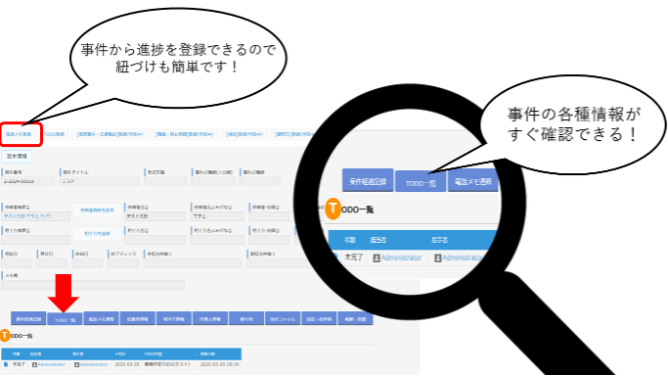Image resolution: width=668 pixels, height=376 pixels.
Task: Click the 事件タイトル field containing テスト
Action: pos(100,181)
